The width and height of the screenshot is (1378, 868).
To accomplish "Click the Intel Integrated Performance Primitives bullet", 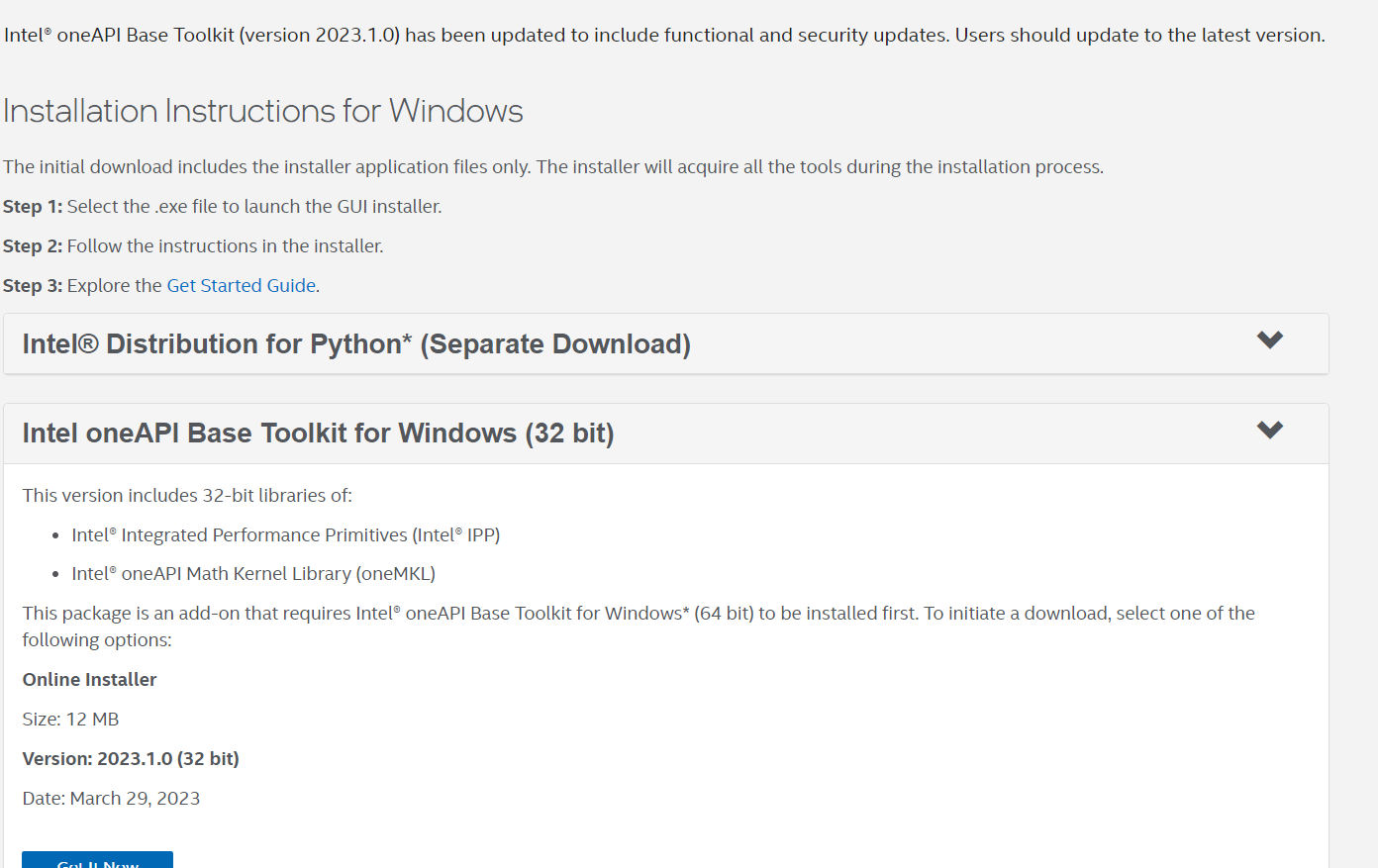I will pos(285,535).
